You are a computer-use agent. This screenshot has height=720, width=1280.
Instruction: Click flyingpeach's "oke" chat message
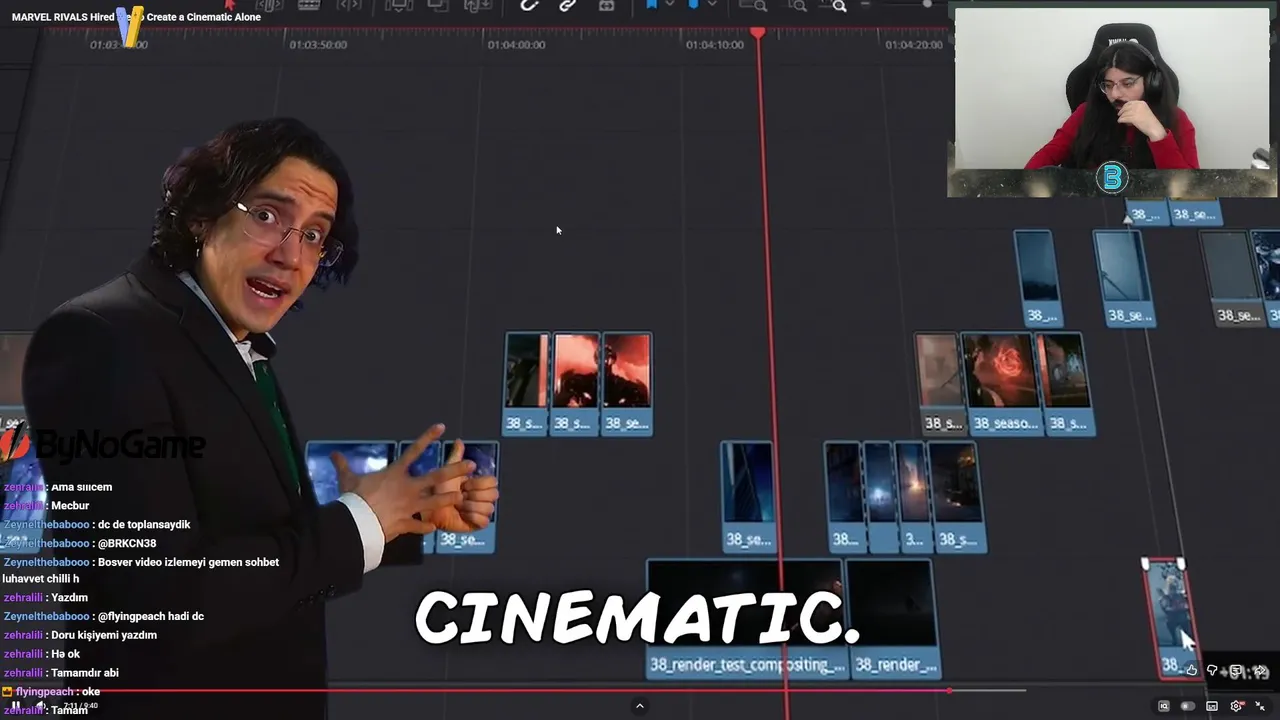[x=90, y=692]
